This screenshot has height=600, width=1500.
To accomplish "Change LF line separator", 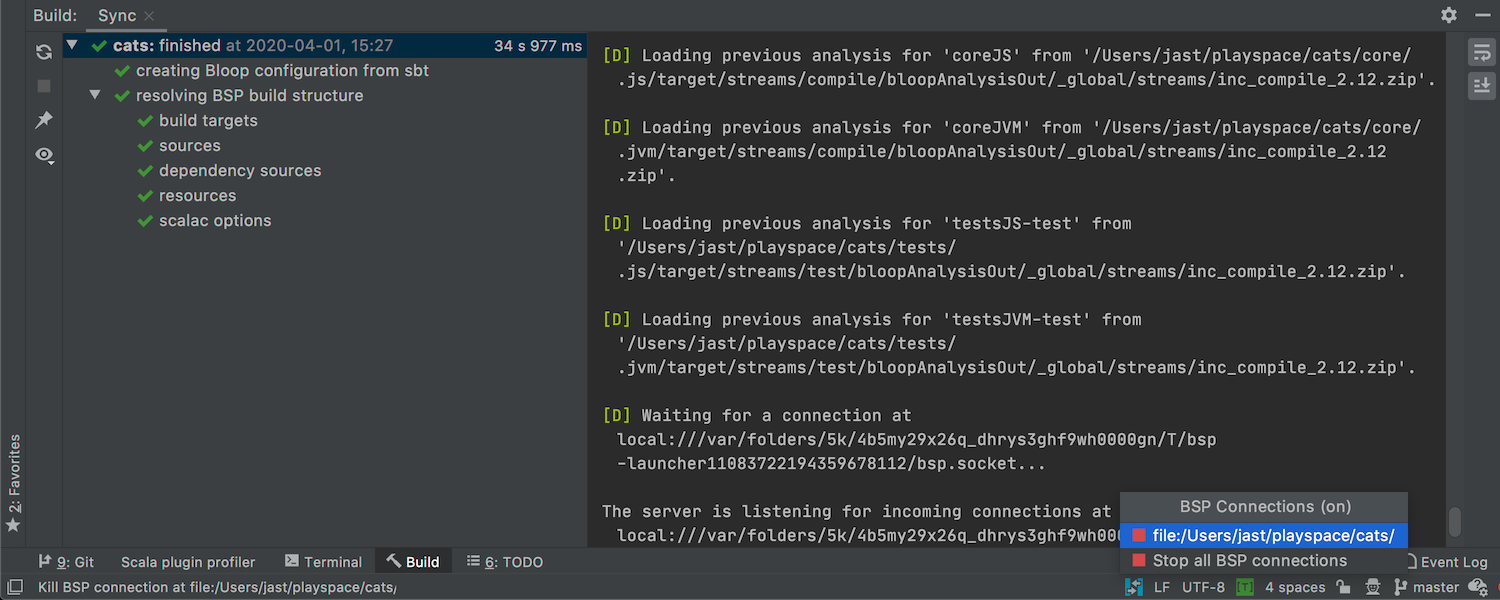I will click(1162, 588).
